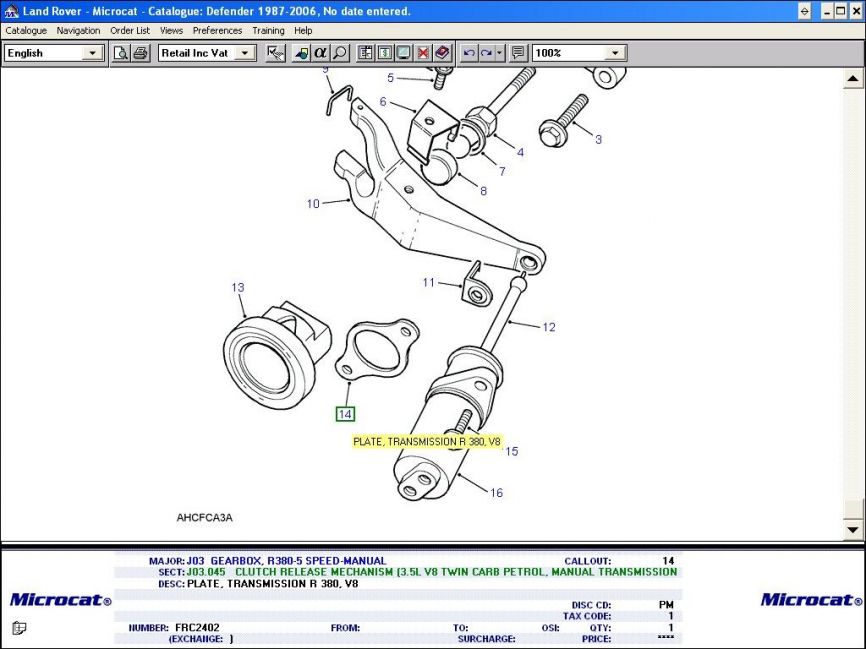Image resolution: width=866 pixels, height=649 pixels.
Task: Click the CALLOUT value 14 in the details panel
Action: [x=668, y=561]
